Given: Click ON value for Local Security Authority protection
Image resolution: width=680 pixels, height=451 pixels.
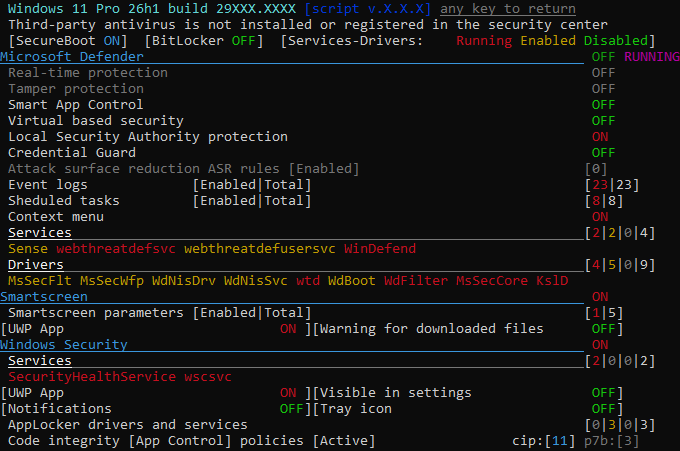Looking at the screenshot, I should 600,137.
